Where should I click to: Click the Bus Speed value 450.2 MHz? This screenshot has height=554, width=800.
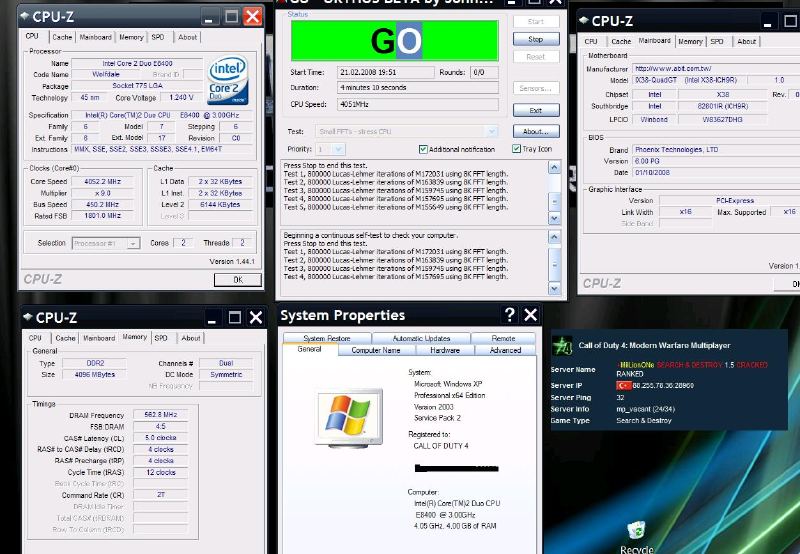pyautogui.click(x=102, y=204)
